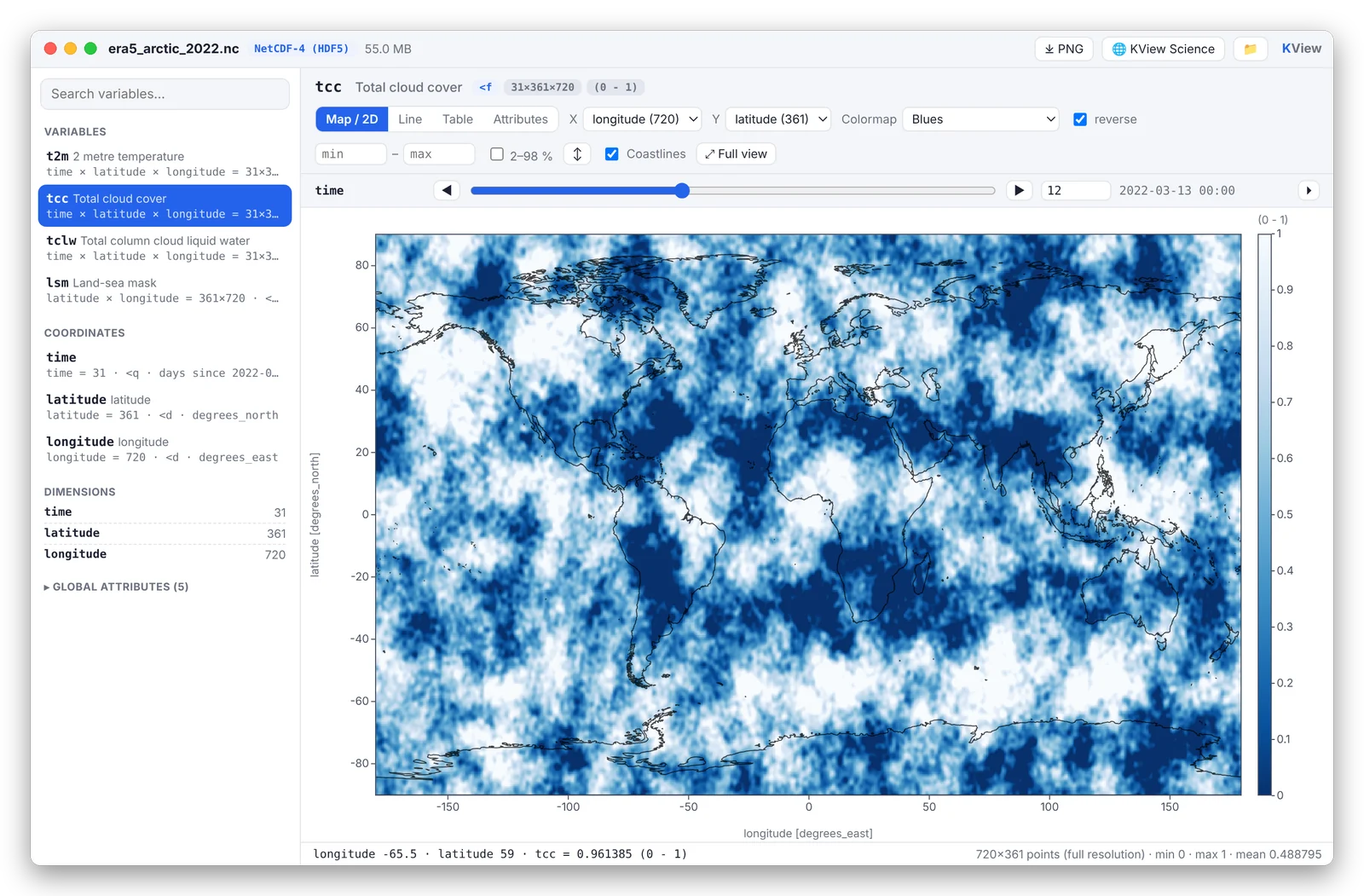The width and height of the screenshot is (1364, 896).
Task: Open the Y axis latitude (361) dropdown
Action: coord(778,119)
